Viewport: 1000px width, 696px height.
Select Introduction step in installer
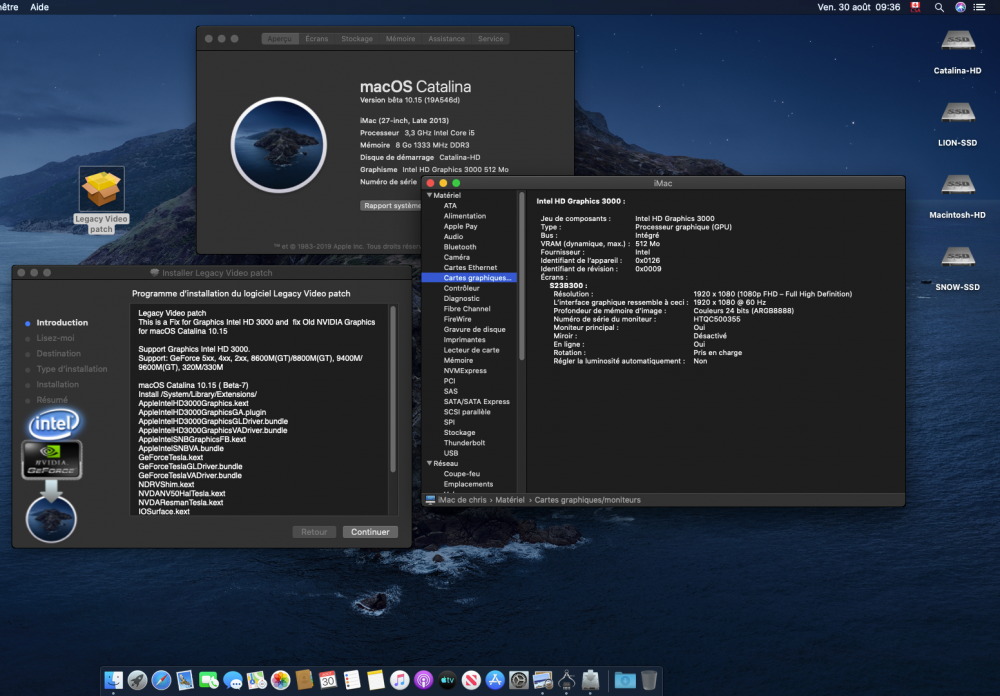click(x=62, y=323)
